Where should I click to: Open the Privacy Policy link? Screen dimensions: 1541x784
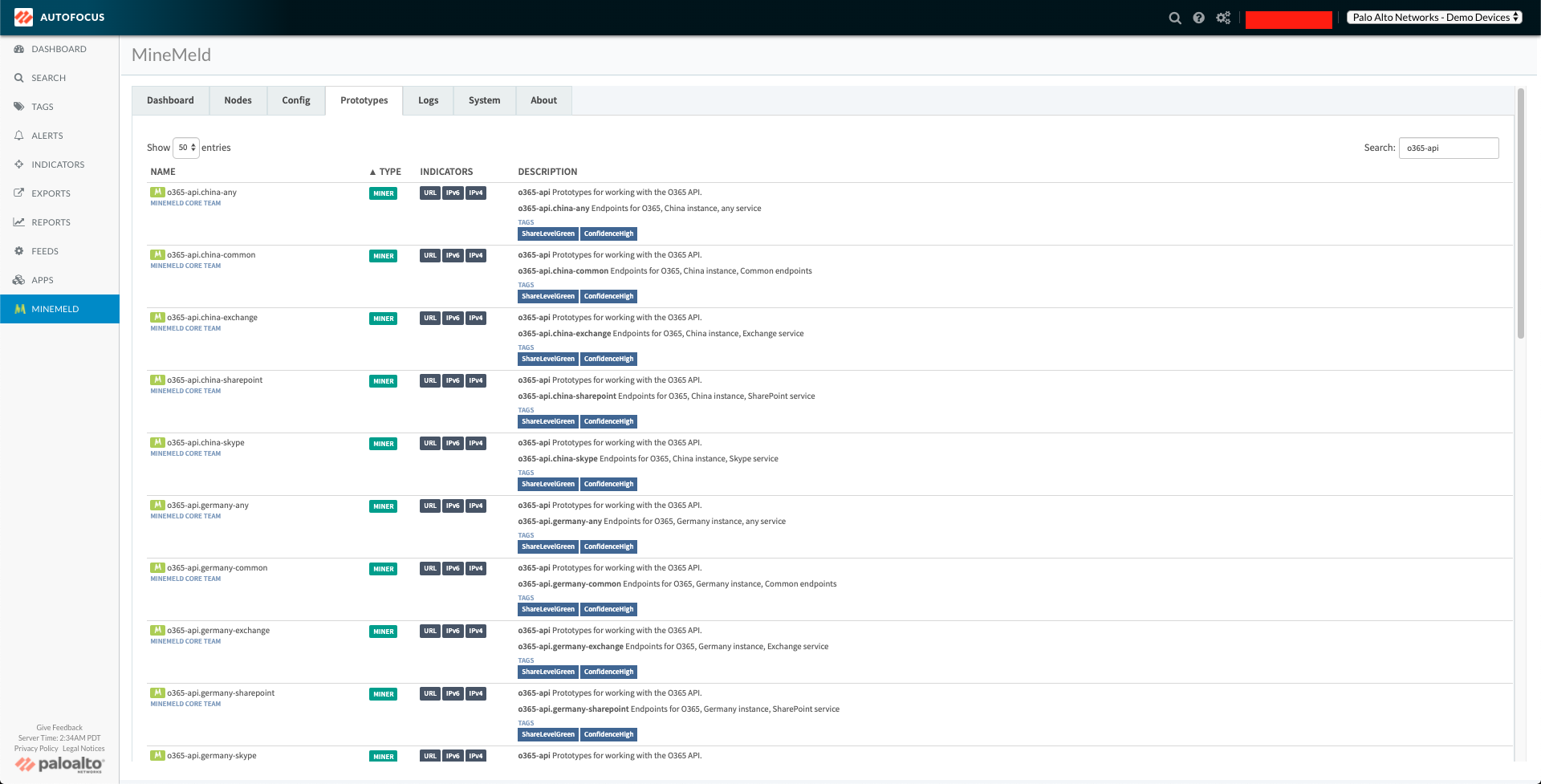click(36, 749)
